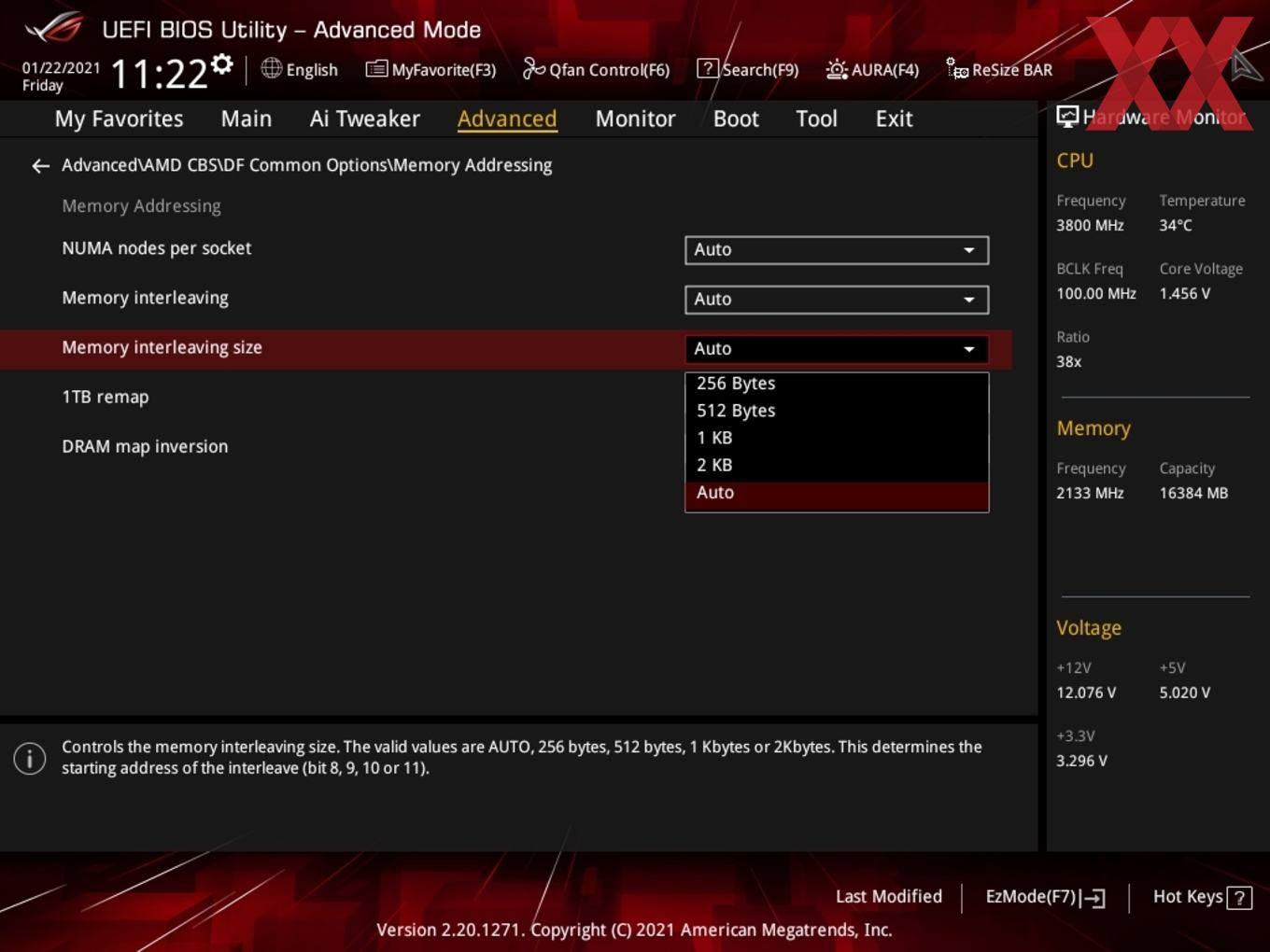The height and width of the screenshot is (952, 1270).
Task: Collapse Memory interleaving size dropdown
Action: click(x=837, y=349)
